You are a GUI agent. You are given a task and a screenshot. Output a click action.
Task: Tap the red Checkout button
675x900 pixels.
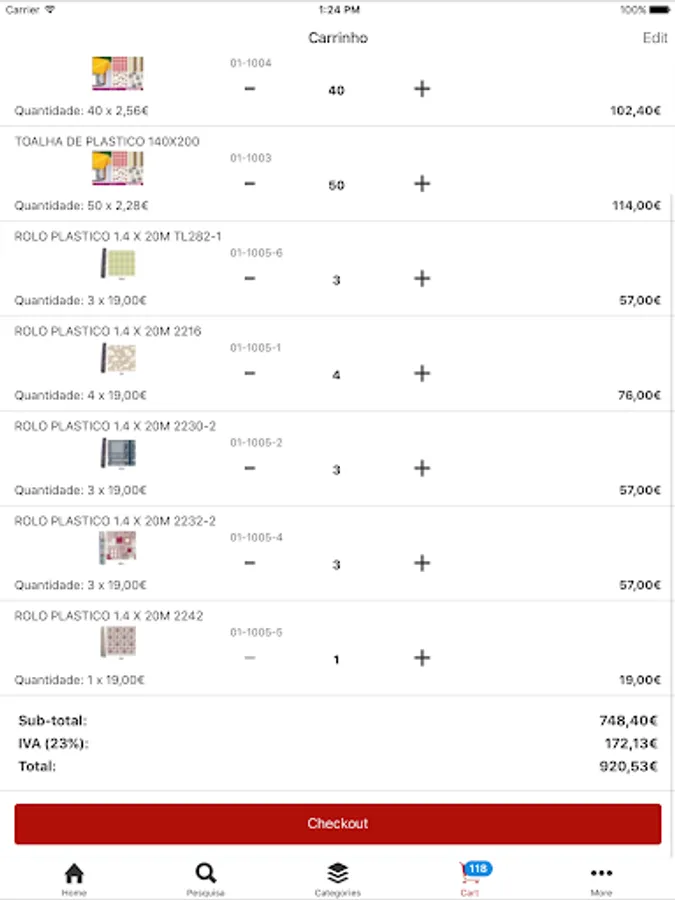[x=337, y=824]
